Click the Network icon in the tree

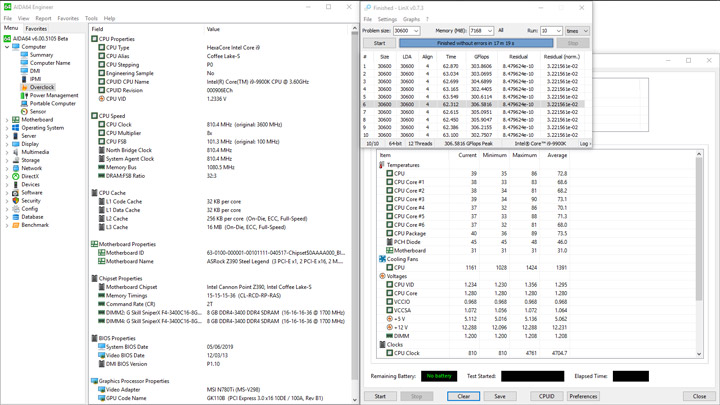pyautogui.click(x=16, y=168)
